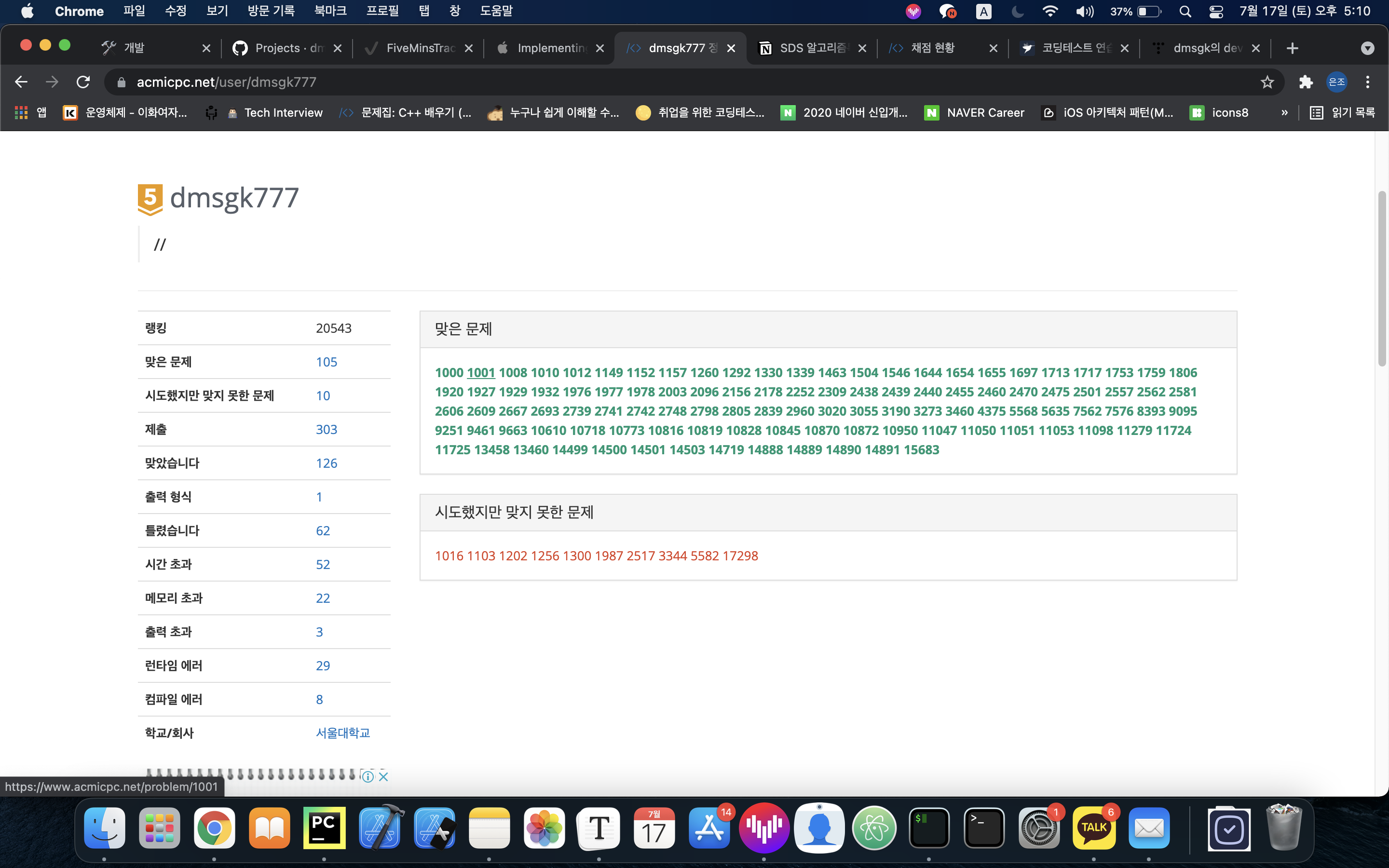Viewport: 1389px width, 868px height.
Task: Open the Chrome extensions puzzle icon
Action: pyautogui.click(x=1306, y=82)
